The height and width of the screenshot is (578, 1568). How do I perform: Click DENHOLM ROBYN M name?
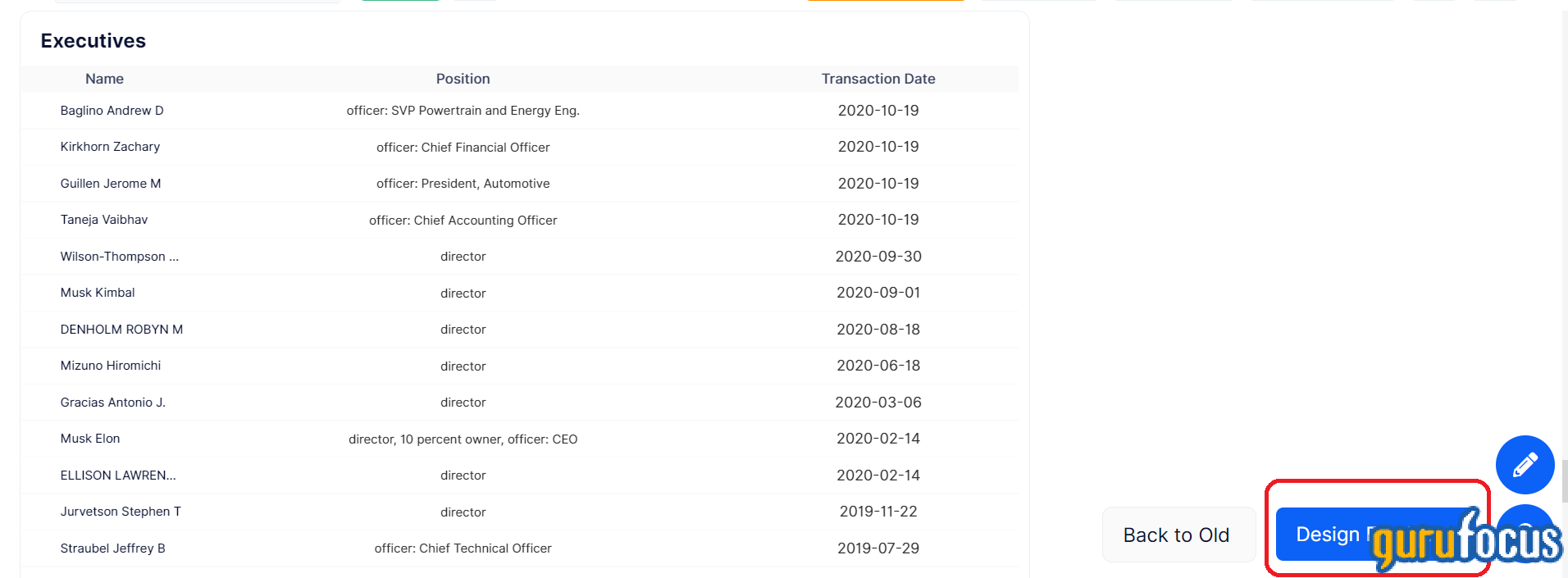(121, 330)
